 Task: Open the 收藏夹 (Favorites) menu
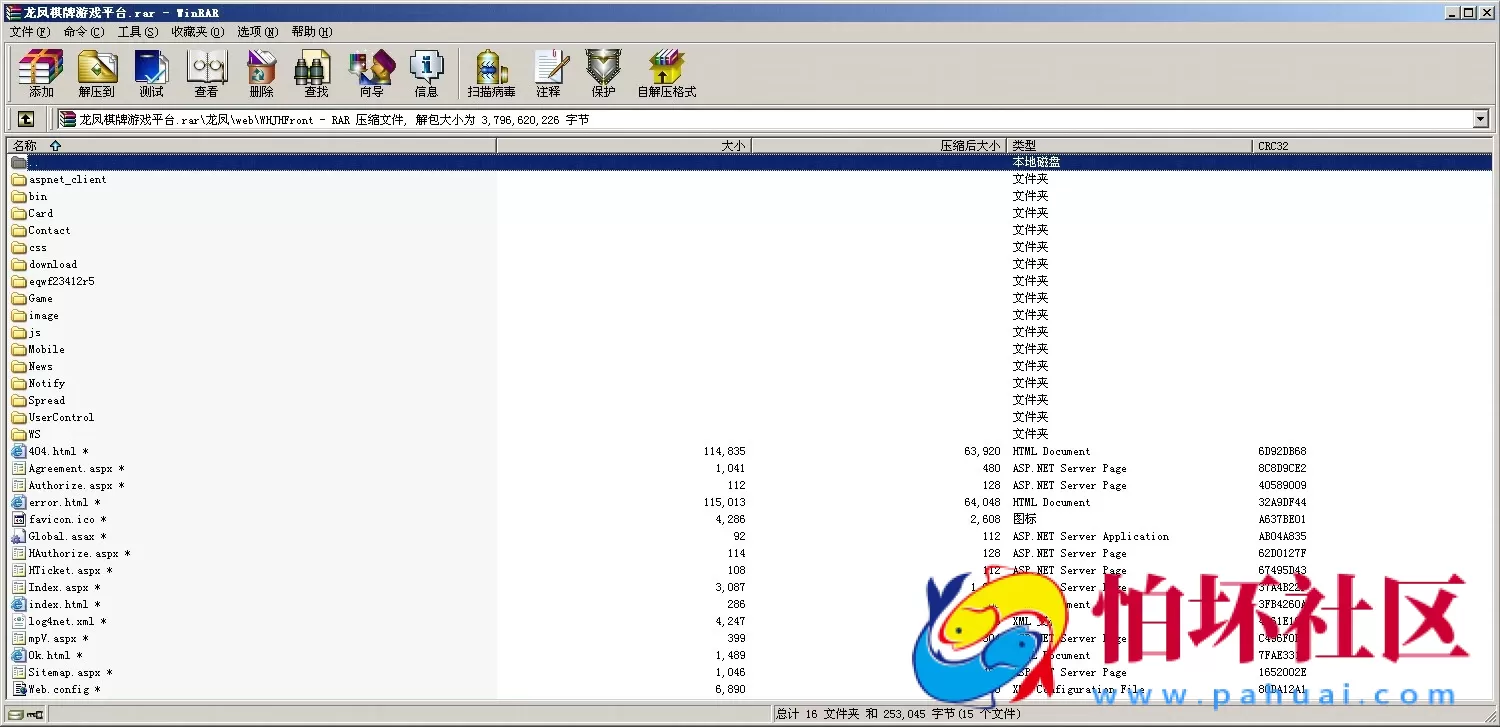[x=197, y=32]
